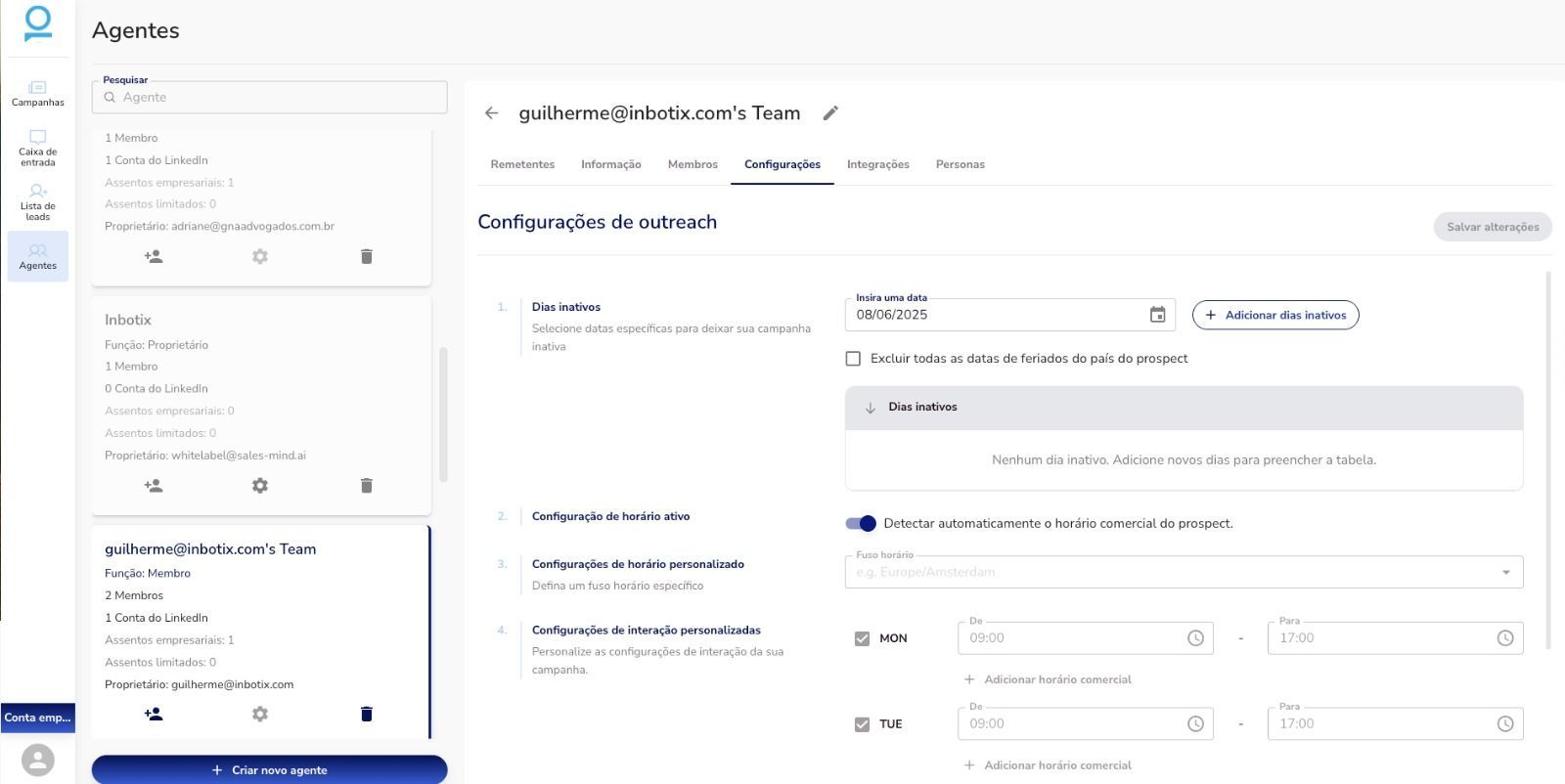This screenshot has width=1565, height=784.
Task: Click the app logo at top left
Action: (x=37, y=23)
